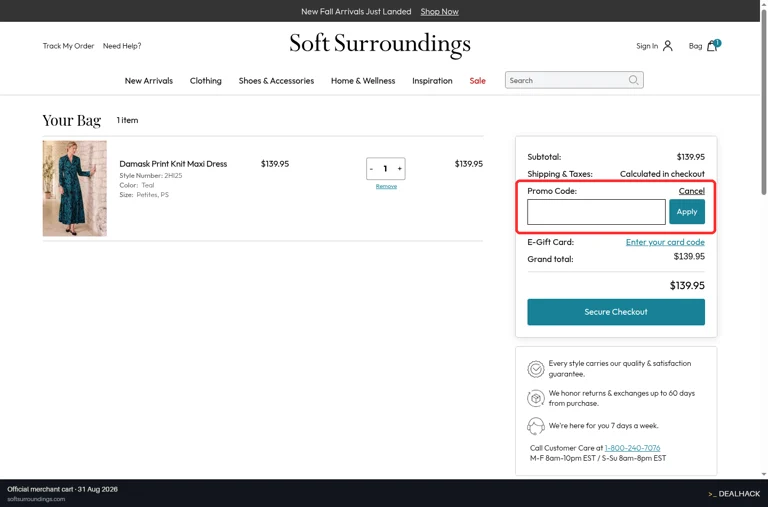Click the Soft Surroundings logo
This screenshot has height=507, width=768.
click(380, 44)
